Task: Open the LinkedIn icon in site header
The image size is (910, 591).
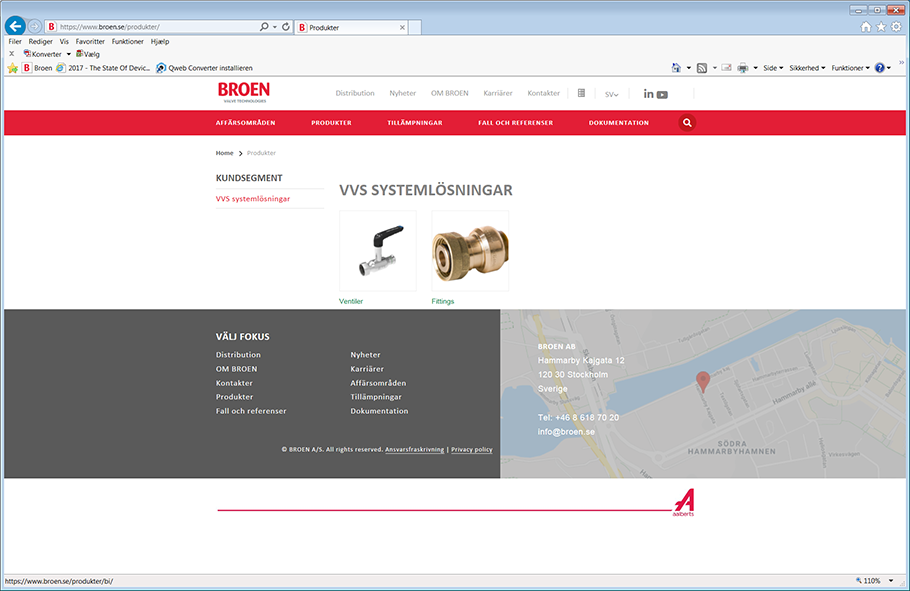Action: coord(648,94)
